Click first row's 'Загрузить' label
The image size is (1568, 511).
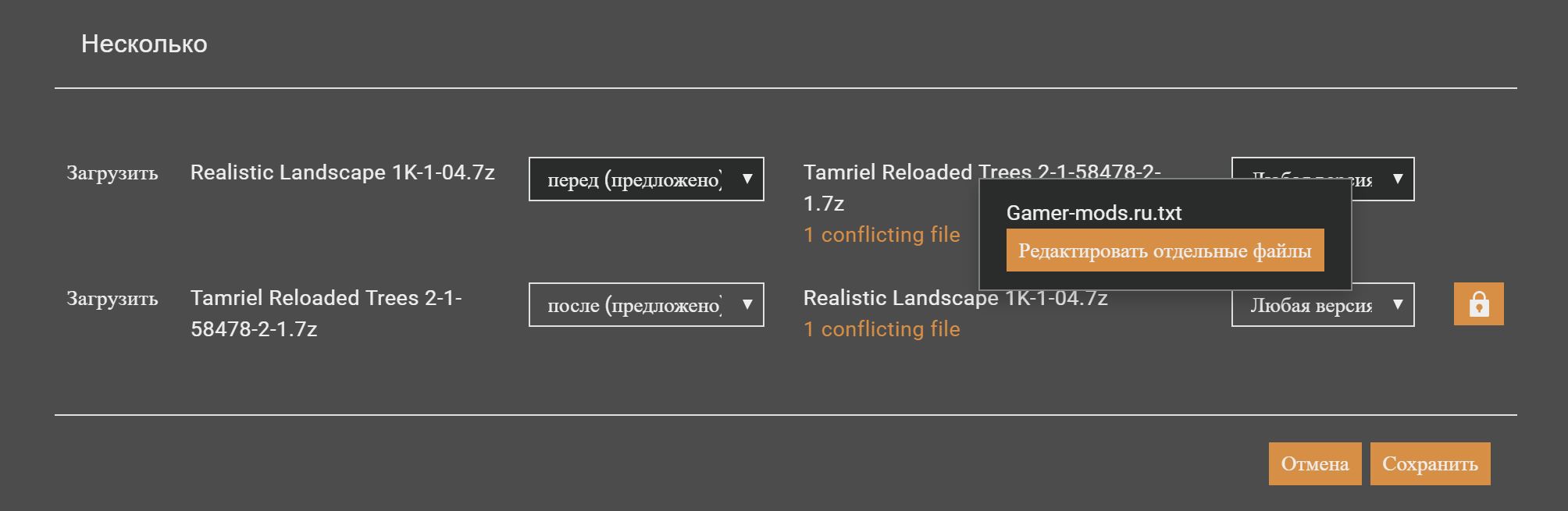[x=112, y=173]
